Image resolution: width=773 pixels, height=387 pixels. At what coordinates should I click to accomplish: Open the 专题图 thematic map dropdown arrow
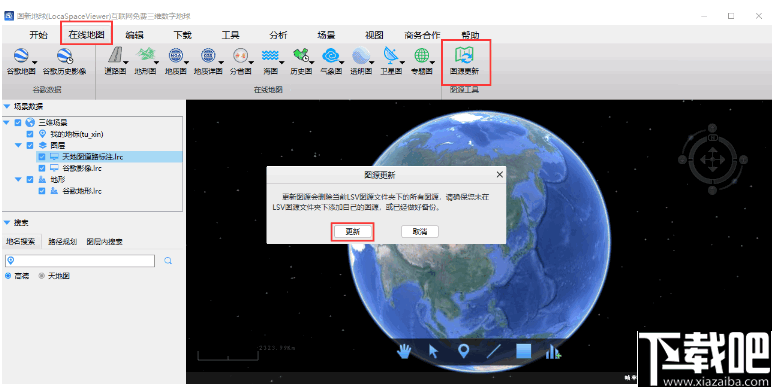pos(433,62)
